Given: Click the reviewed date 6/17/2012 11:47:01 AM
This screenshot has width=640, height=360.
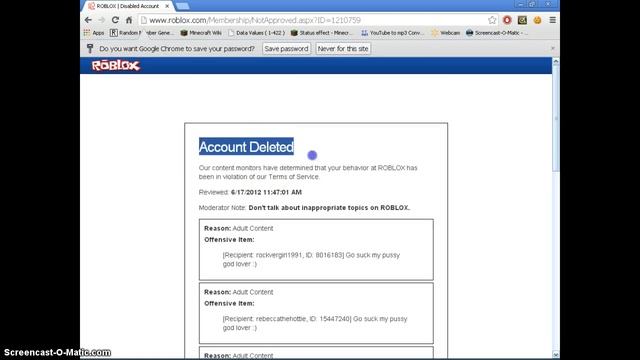Looking at the screenshot, I should 266,192.
